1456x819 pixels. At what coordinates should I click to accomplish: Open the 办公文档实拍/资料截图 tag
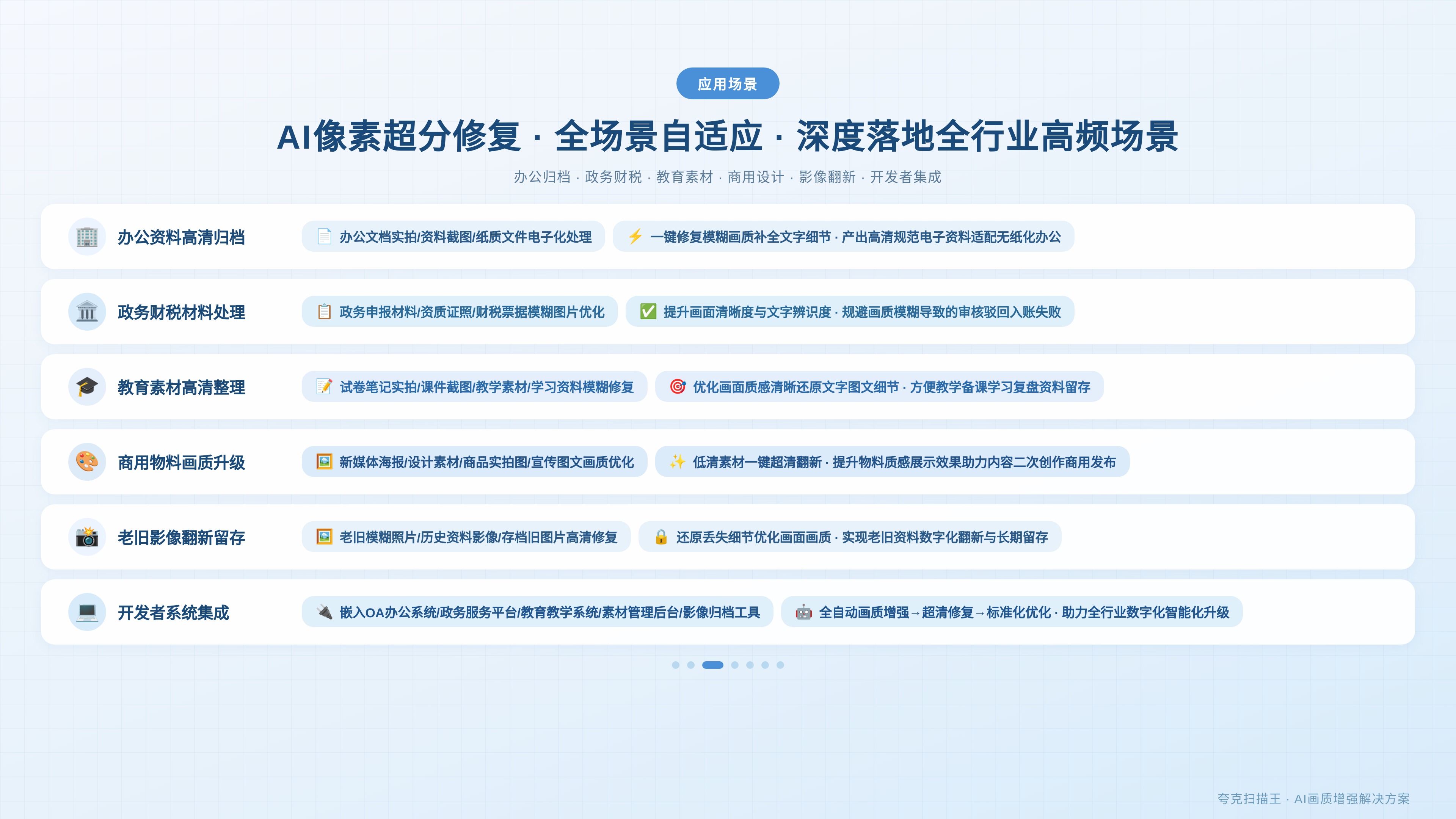click(x=453, y=236)
